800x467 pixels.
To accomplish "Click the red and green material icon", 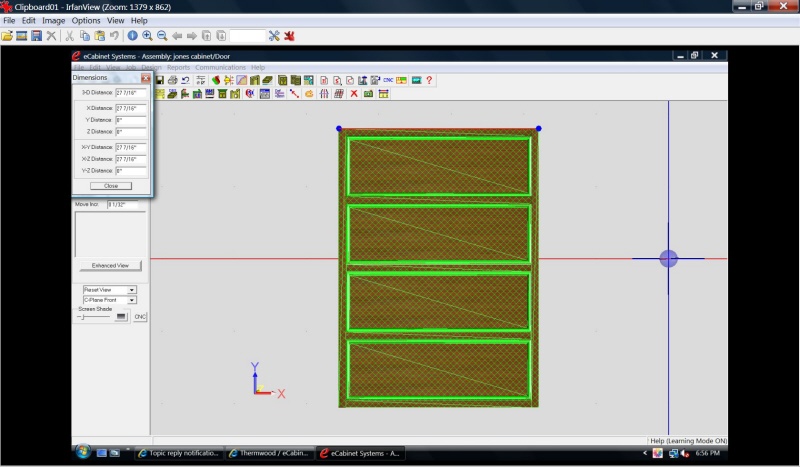I will [216, 80].
